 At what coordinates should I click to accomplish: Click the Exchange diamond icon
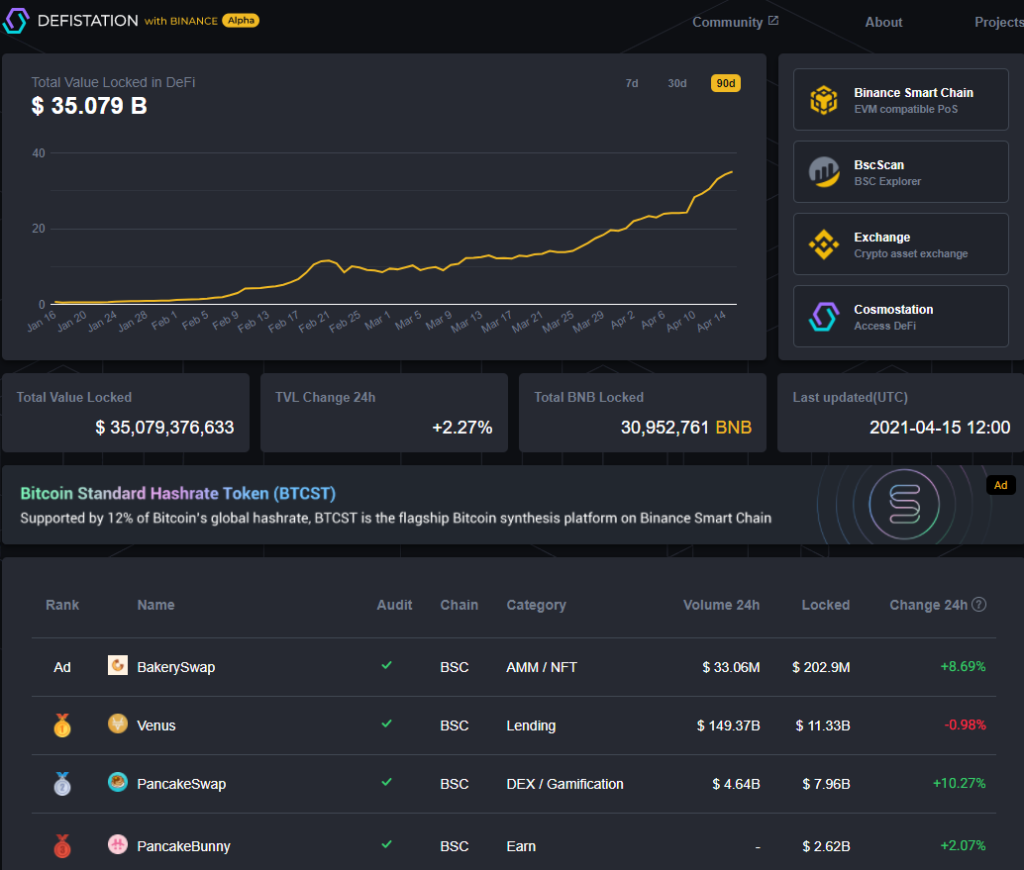point(822,243)
